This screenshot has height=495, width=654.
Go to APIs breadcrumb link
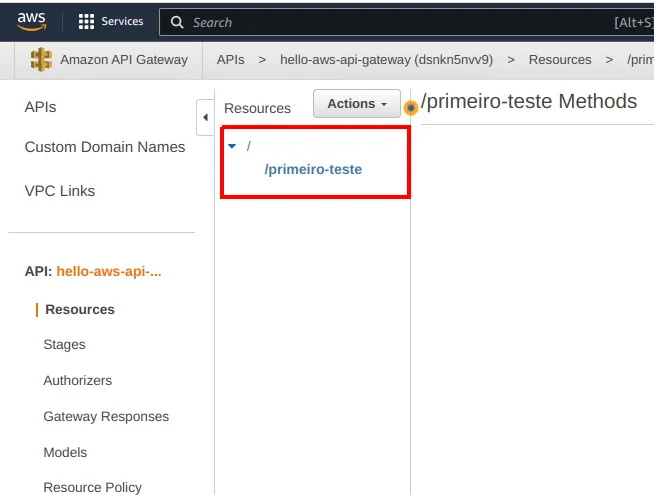[230, 60]
